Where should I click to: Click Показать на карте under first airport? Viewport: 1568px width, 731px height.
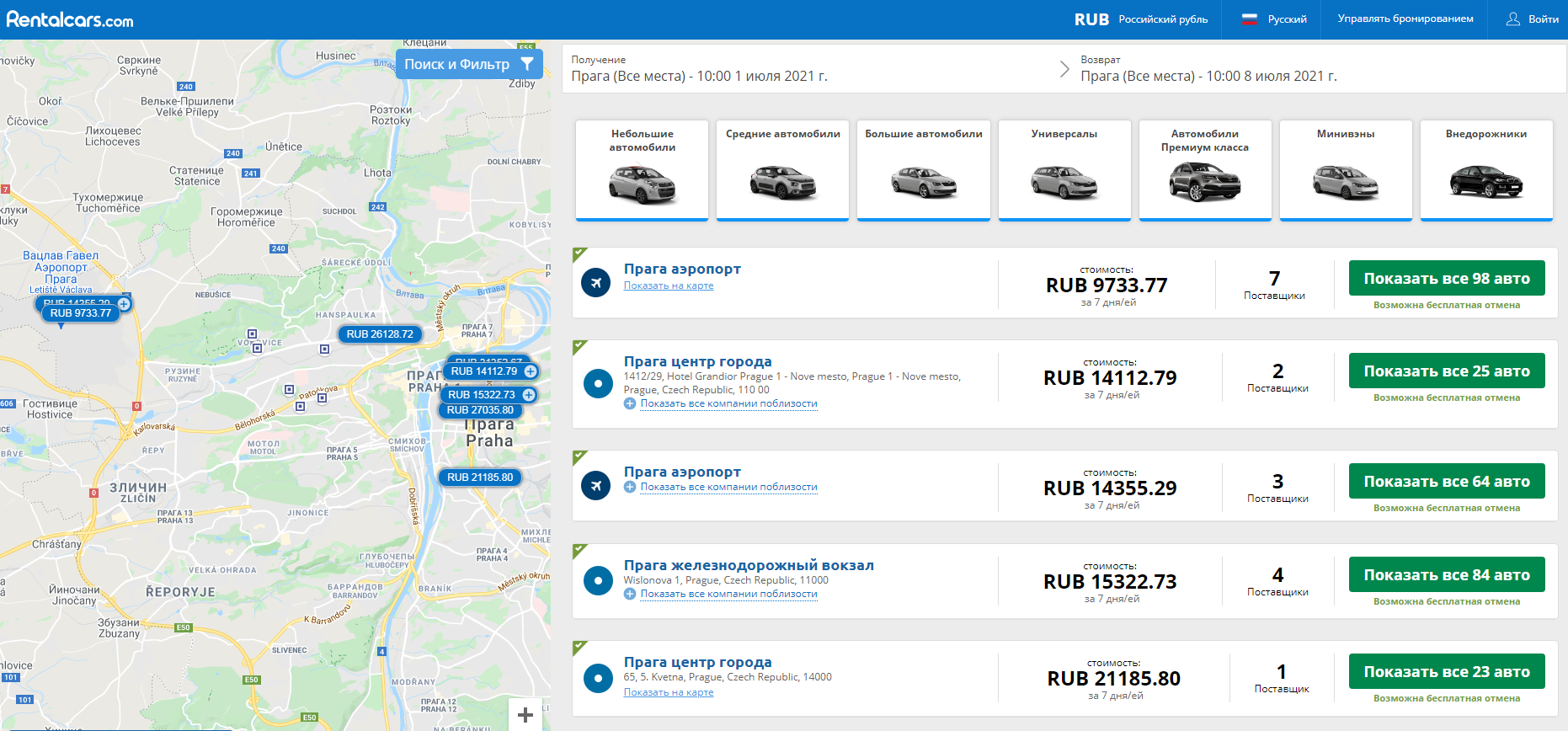point(669,285)
